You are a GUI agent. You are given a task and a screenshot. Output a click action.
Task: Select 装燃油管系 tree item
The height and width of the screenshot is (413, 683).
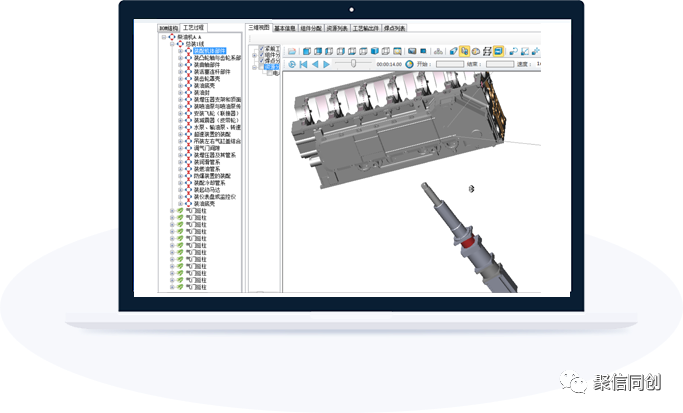click(207, 169)
